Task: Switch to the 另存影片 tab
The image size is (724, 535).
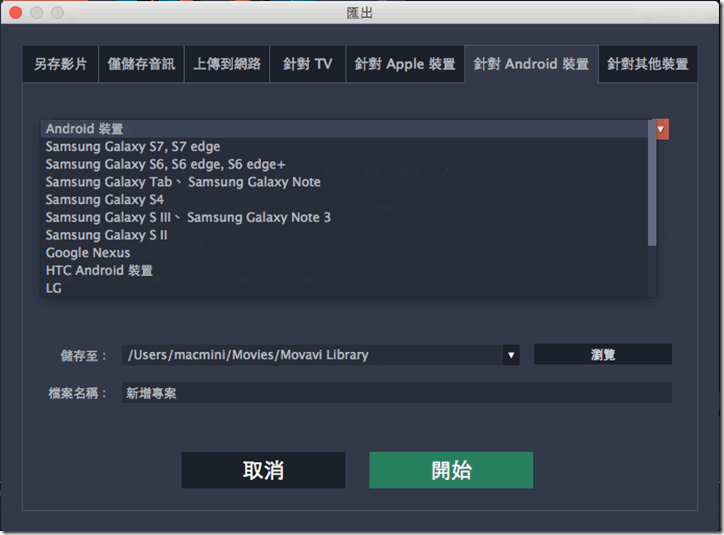Action: (x=60, y=64)
